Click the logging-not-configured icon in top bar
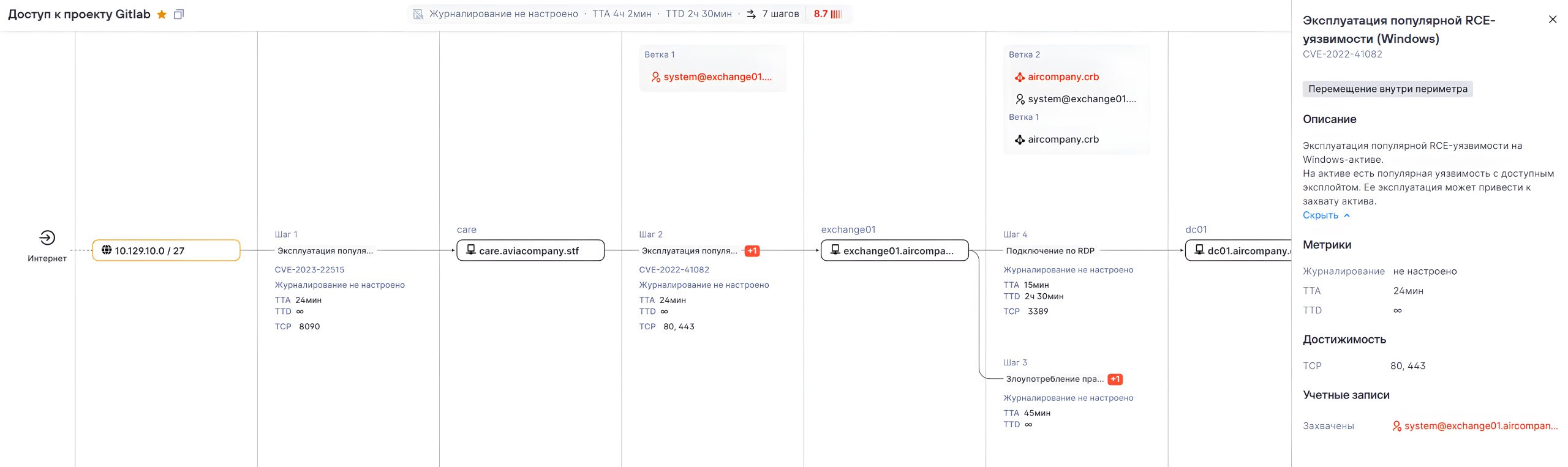Viewport: 1568px width, 467px height. (x=418, y=14)
